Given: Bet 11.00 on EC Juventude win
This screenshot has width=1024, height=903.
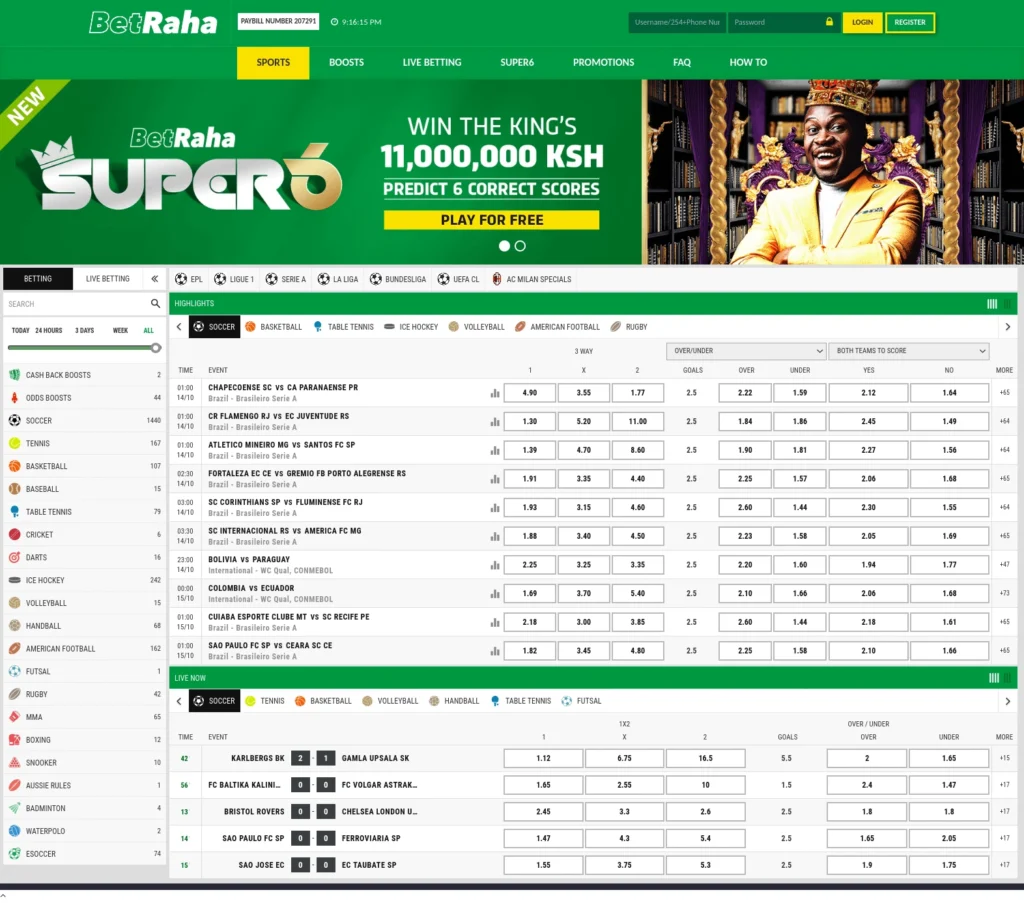Looking at the screenshot, I should tap(637, 422).
